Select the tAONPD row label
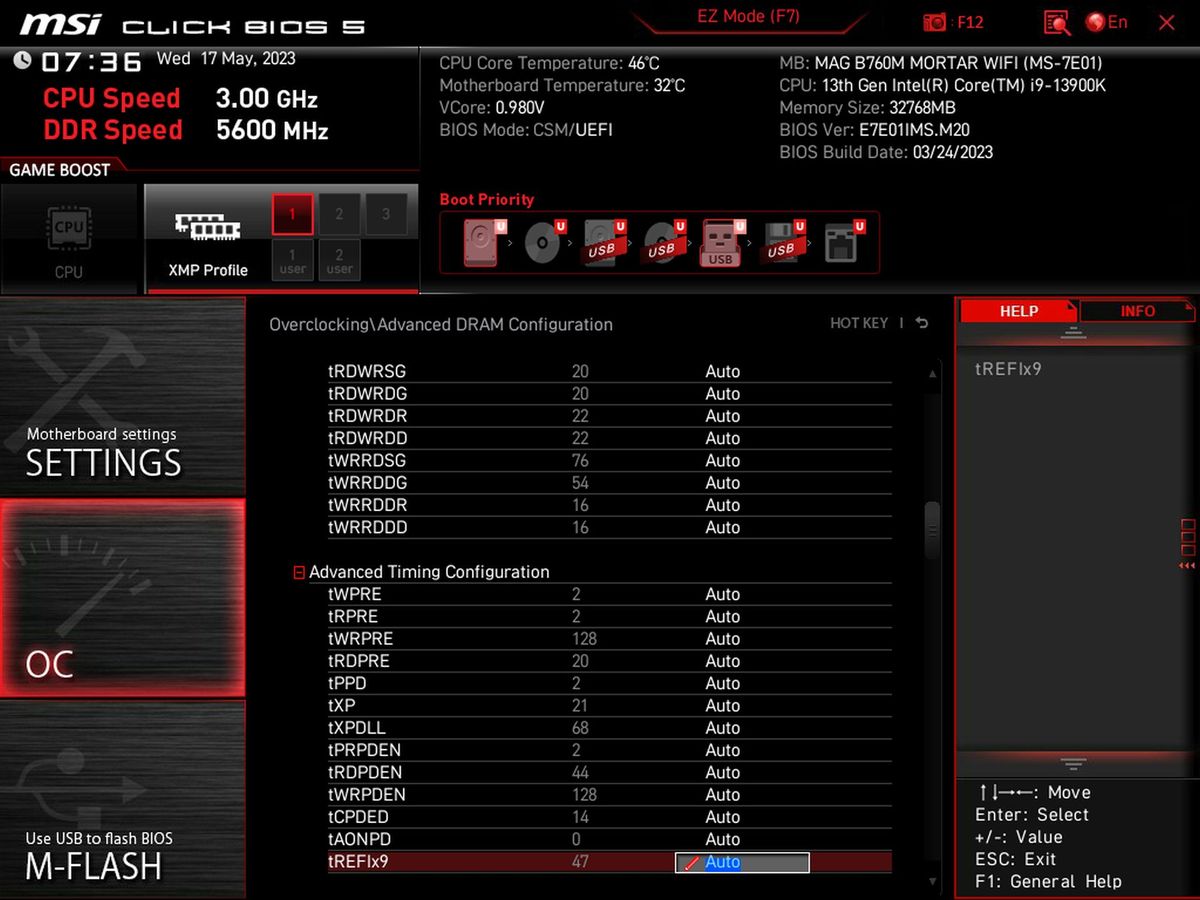The width and height of the screenshot is (1200, 900). tap(359, 839)
